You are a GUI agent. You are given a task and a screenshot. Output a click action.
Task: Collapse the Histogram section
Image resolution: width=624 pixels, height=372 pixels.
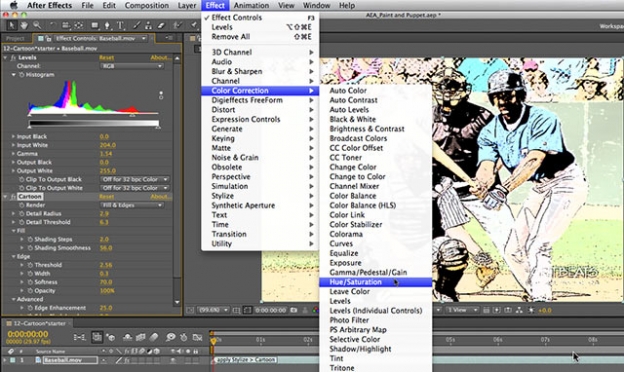pos(14,75)
